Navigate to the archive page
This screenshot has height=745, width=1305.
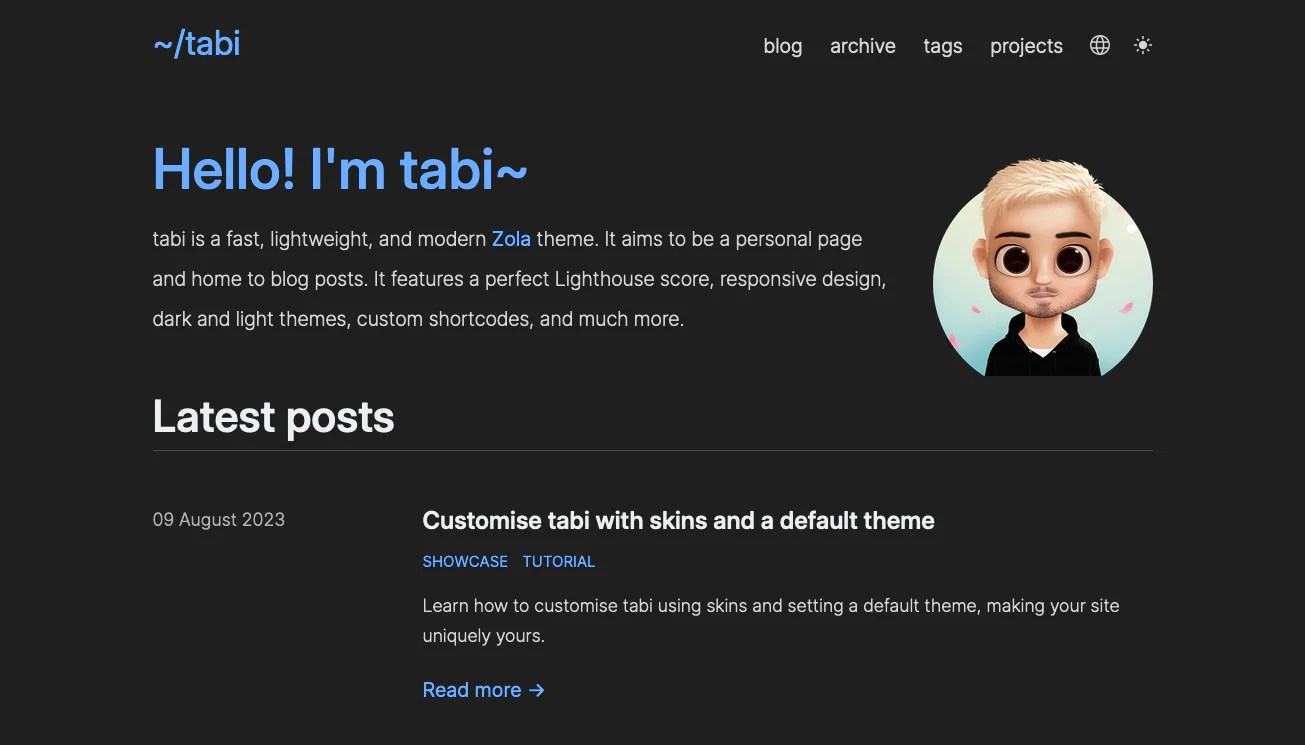[x=862, y=46]
